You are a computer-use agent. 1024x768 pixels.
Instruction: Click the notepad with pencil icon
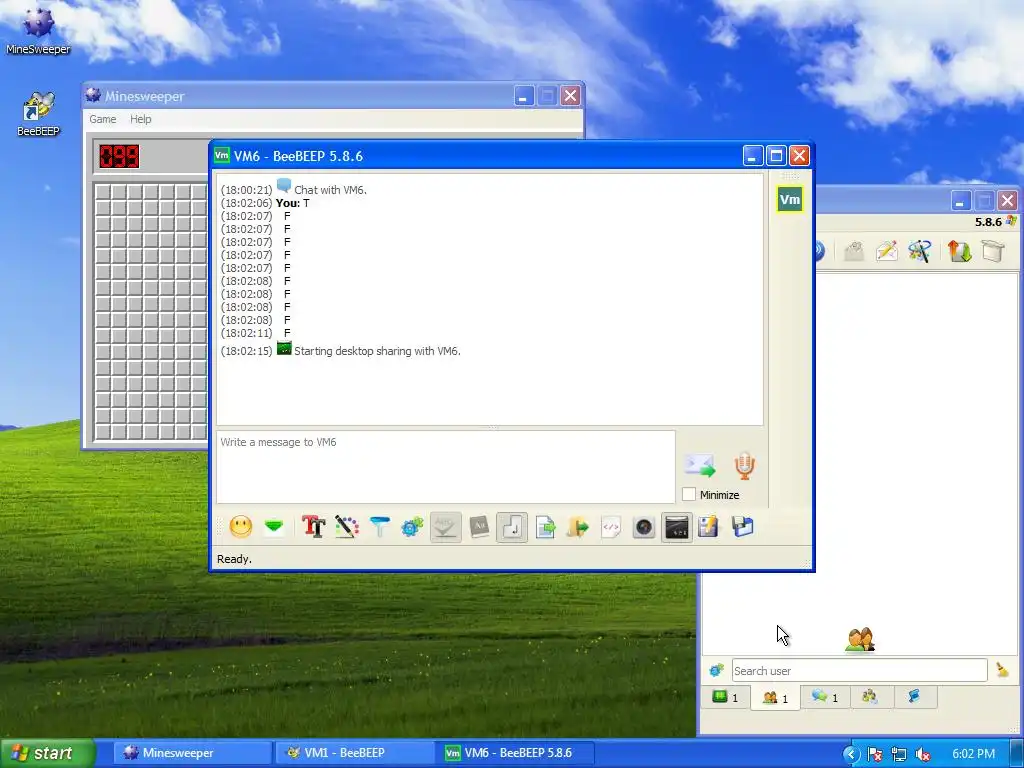[x=709, y=526]
